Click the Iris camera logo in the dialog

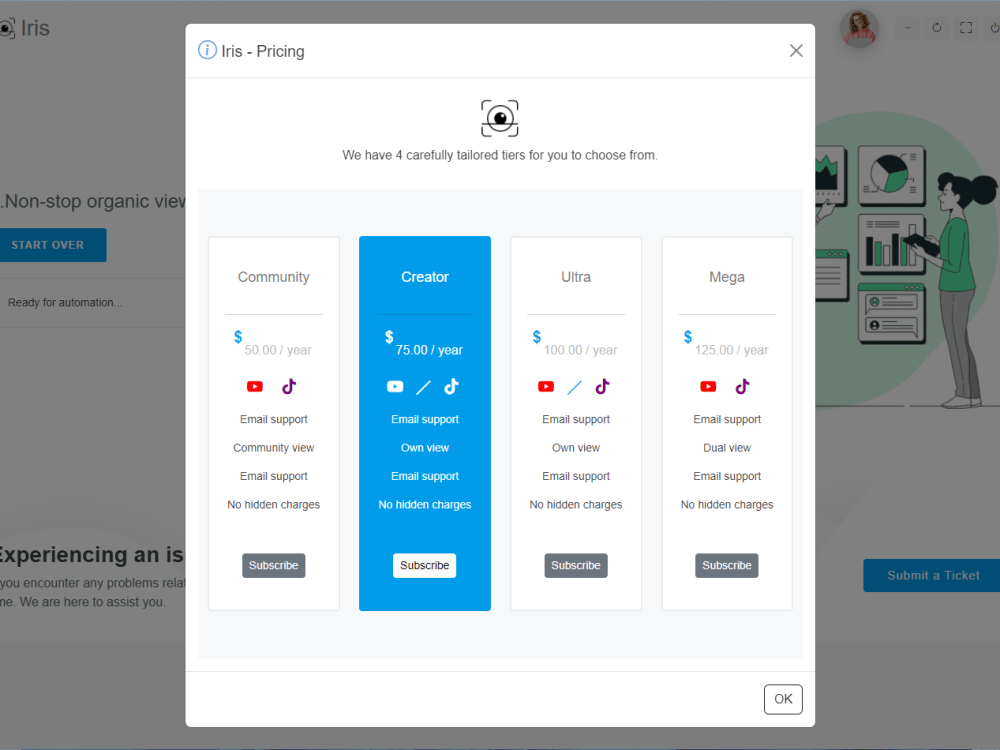click(x=500, y=118)
